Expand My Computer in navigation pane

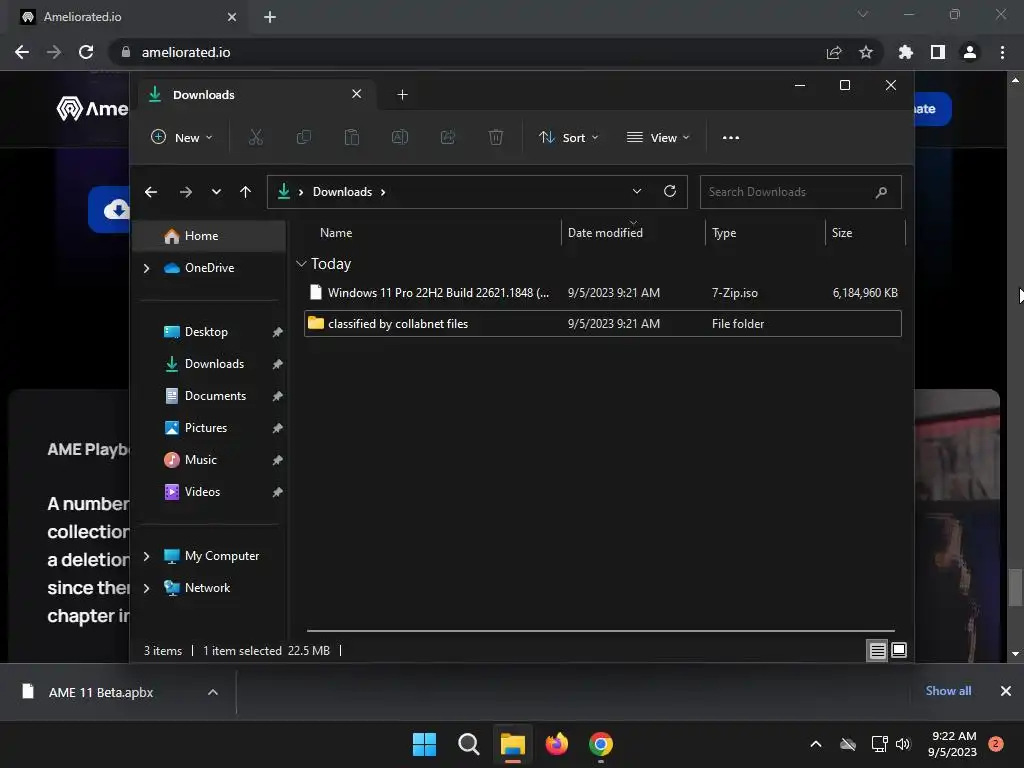pos(146,556)
